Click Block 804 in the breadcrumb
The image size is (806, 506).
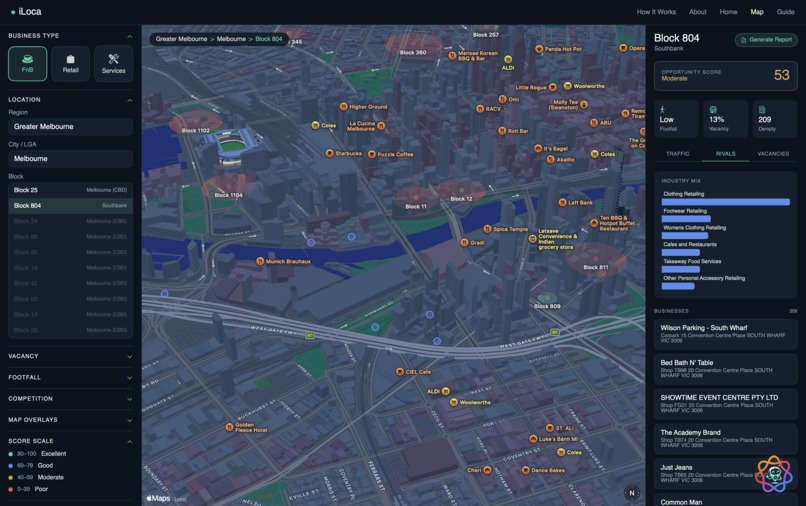[x=268, y=39]
